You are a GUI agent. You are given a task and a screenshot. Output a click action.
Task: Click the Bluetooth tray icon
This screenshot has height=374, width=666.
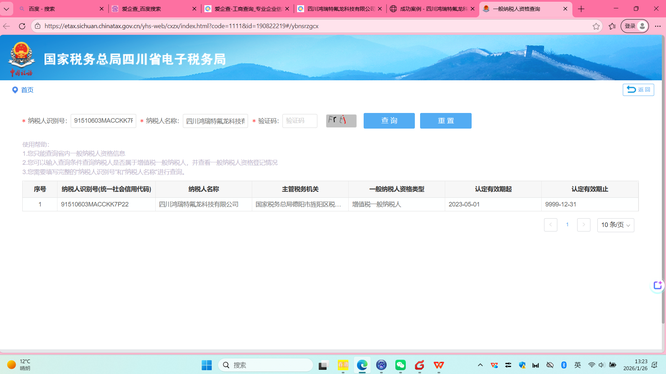(x=564, y=365)
